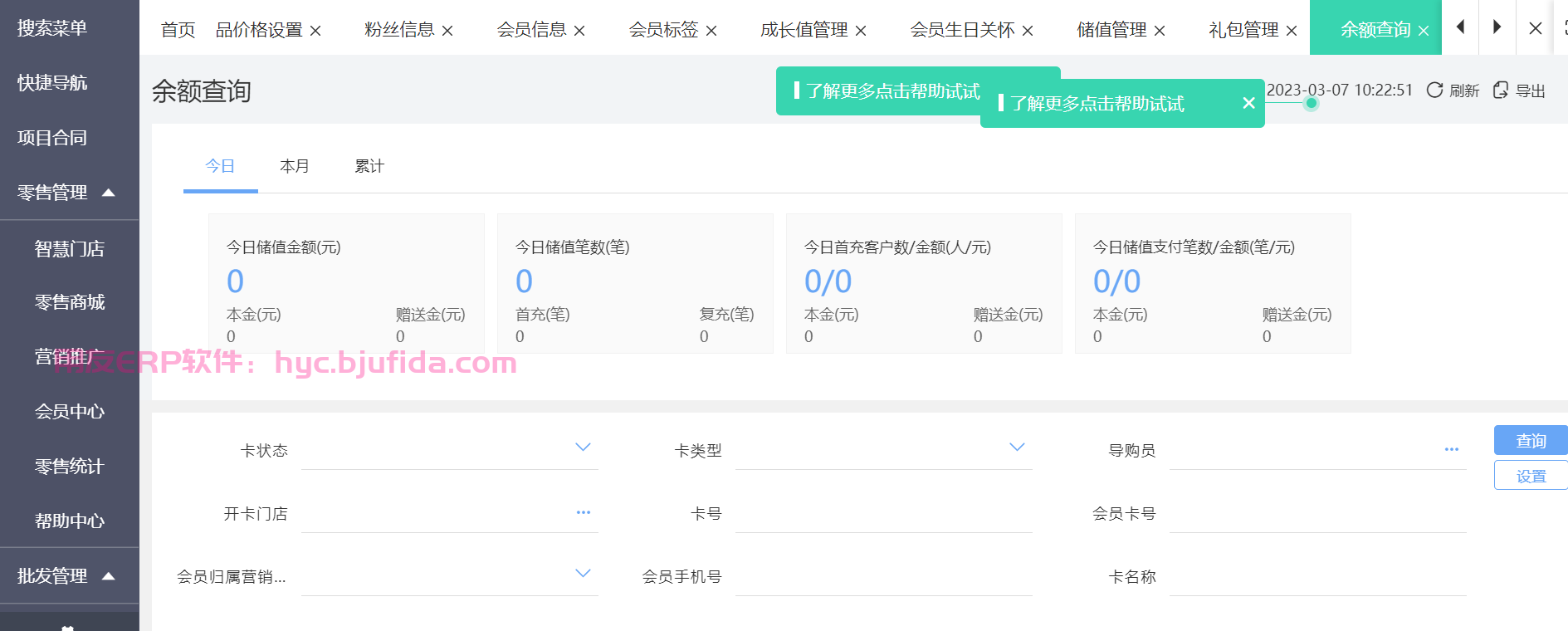
Task: Open the 会员归属营销 dropdown
Action: coord(583,574)
